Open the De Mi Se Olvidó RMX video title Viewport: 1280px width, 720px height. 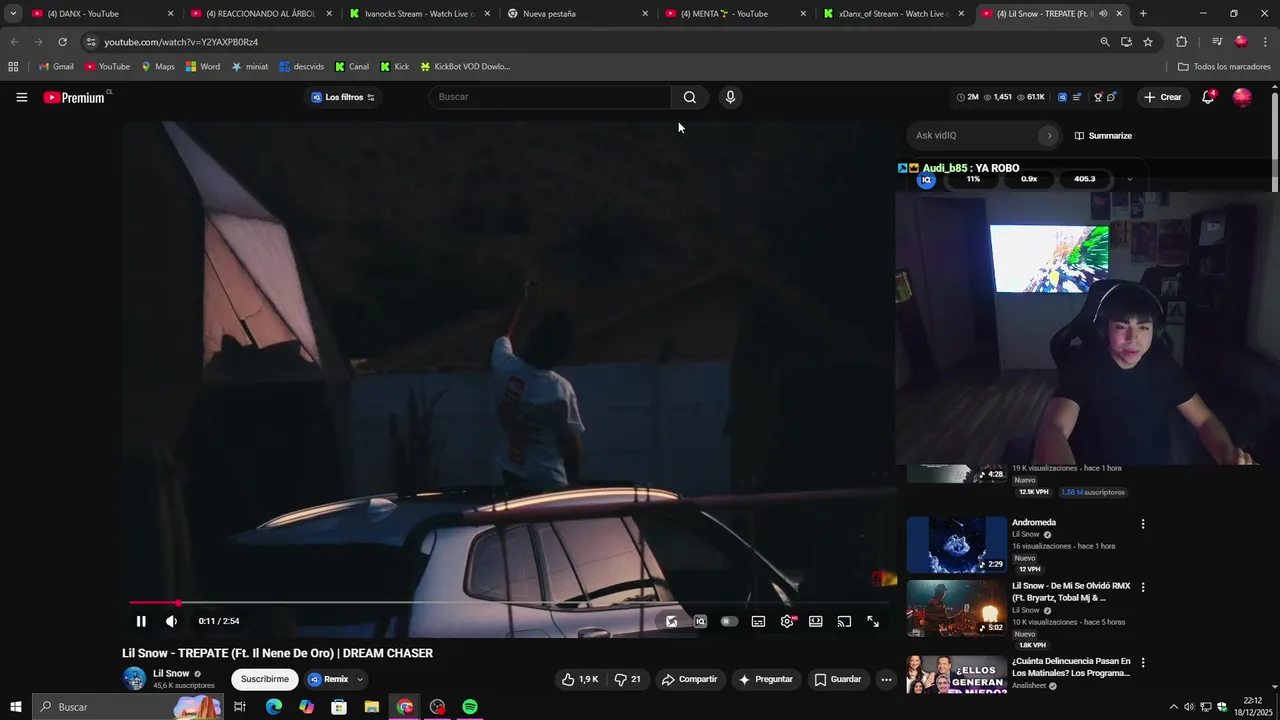pos(1071,592)
